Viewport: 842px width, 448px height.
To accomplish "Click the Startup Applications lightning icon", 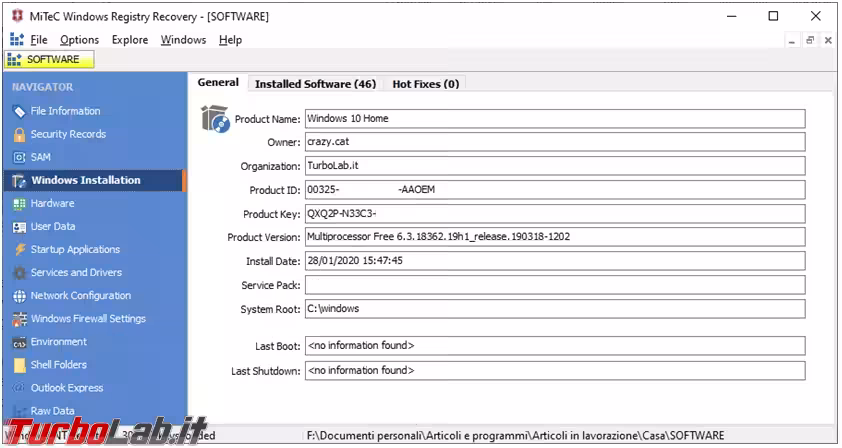I will click(19, 250).
